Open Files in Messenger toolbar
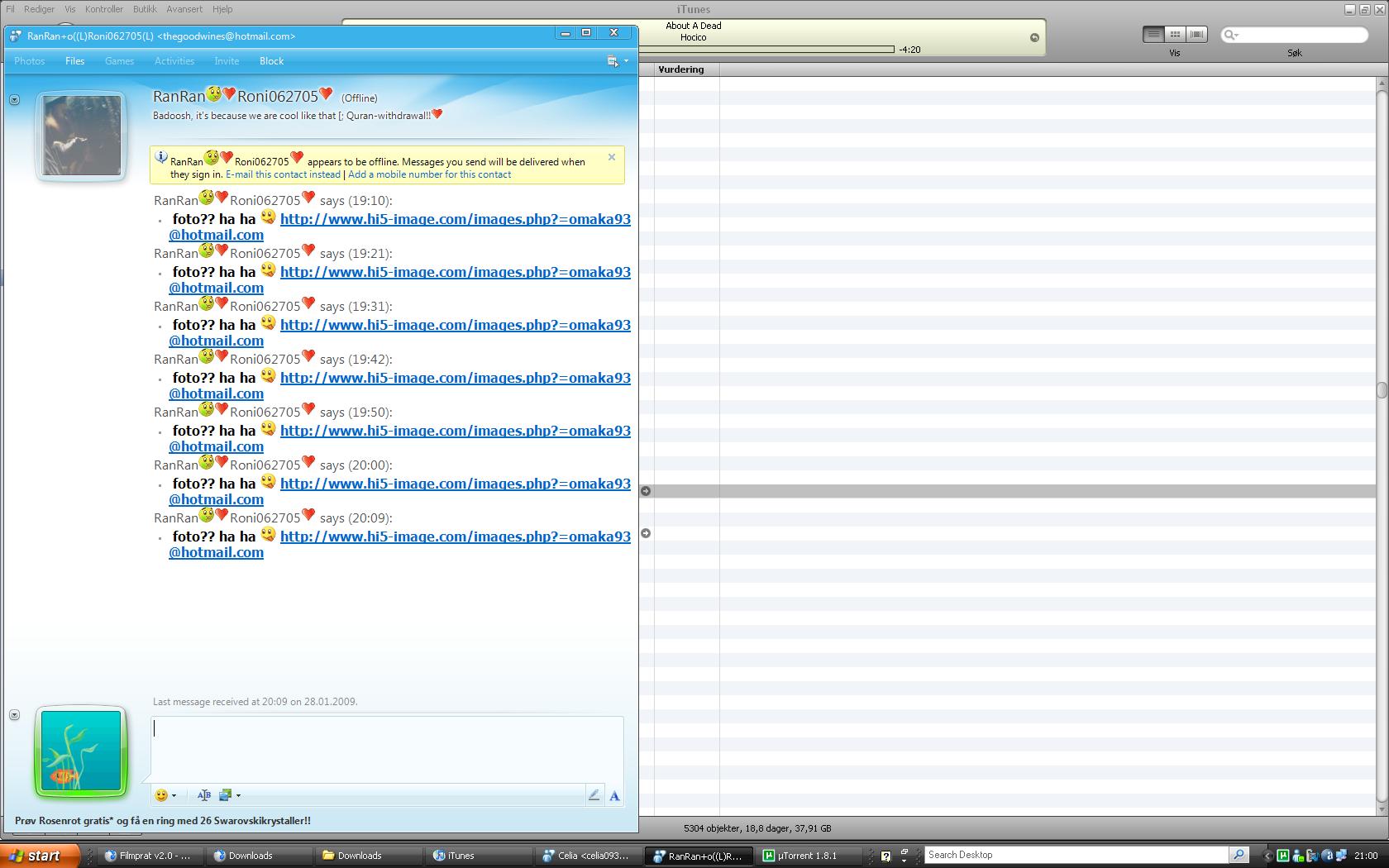Viewport: 1389px width, 868px height. tap(75, 61)
